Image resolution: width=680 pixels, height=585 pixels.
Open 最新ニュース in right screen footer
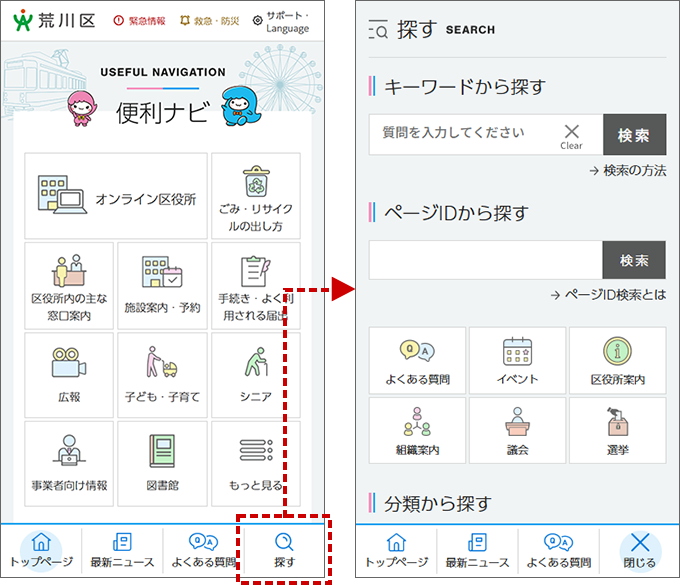[477, 551]
